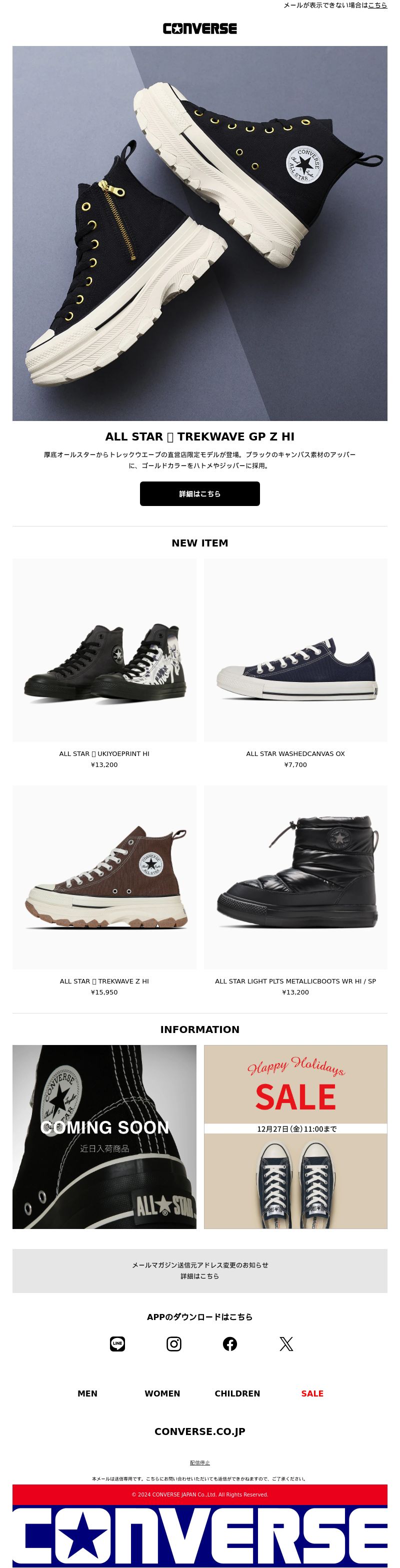400x1568 pixels.
Task: Open the Trekwave GP Z HI hero image
Action: [199, 233]
